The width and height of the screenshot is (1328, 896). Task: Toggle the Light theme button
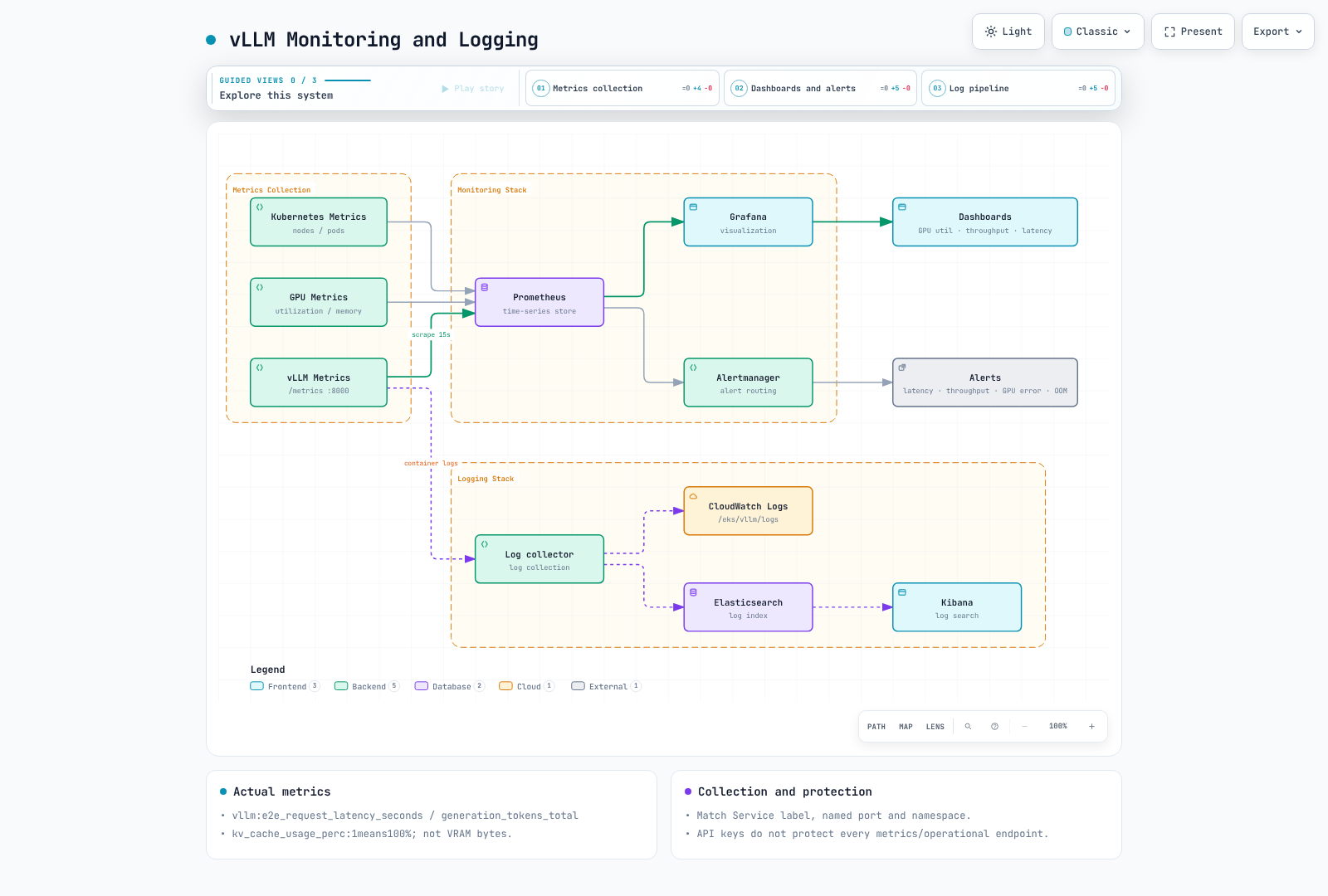tap(1008, 32)
